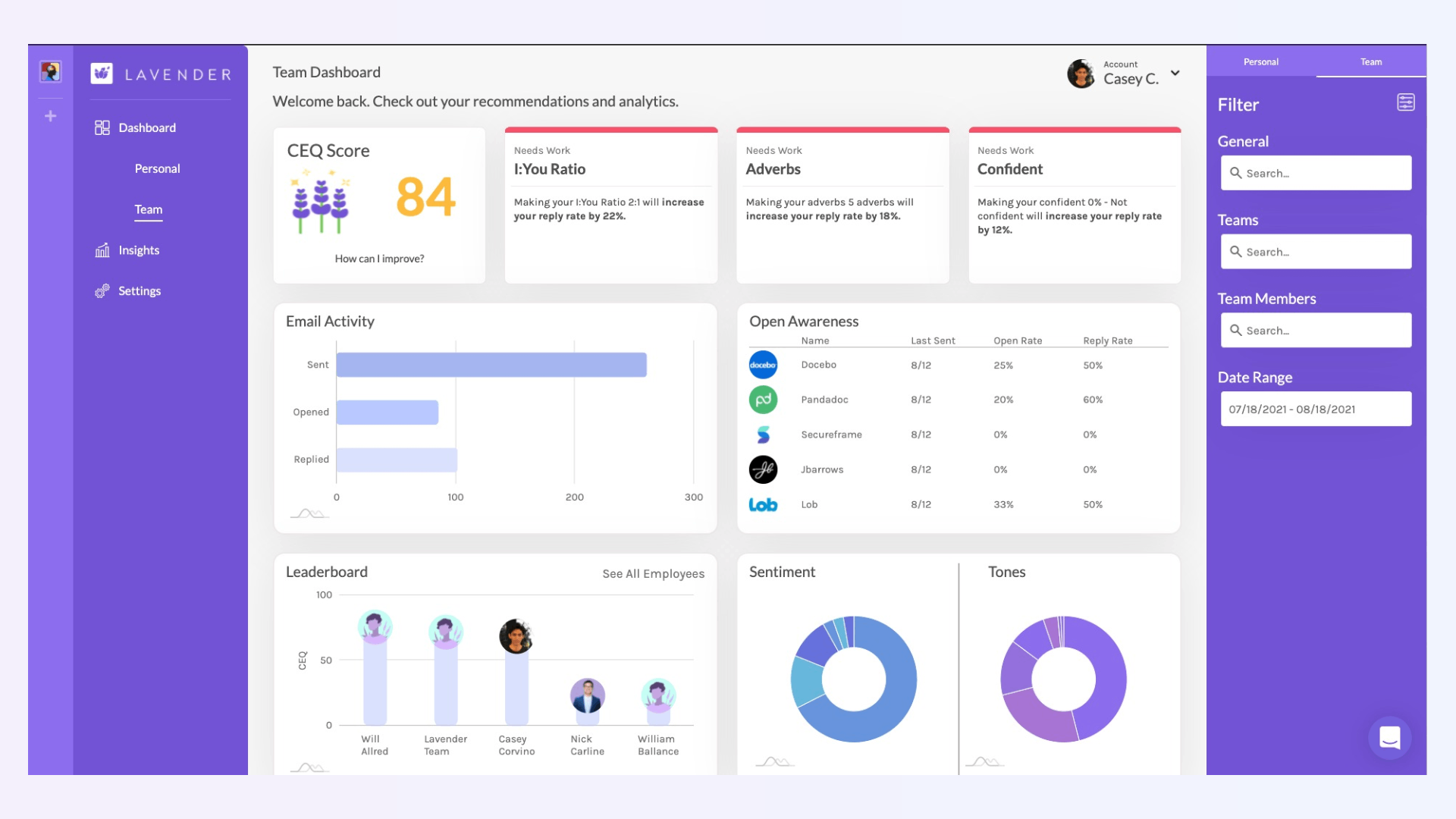Switch to the Personal filter tab

(1260, 62)
